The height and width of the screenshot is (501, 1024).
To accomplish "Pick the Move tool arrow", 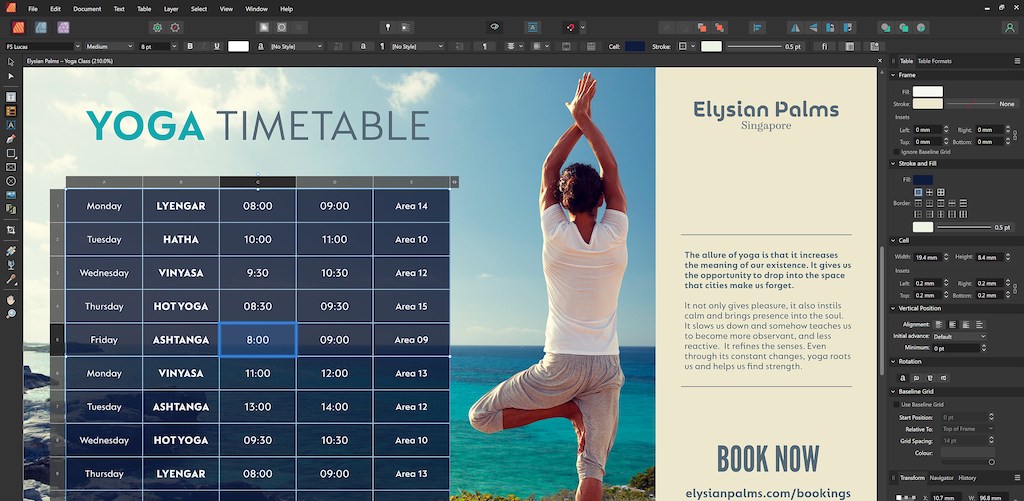I will tap(11, 62).
